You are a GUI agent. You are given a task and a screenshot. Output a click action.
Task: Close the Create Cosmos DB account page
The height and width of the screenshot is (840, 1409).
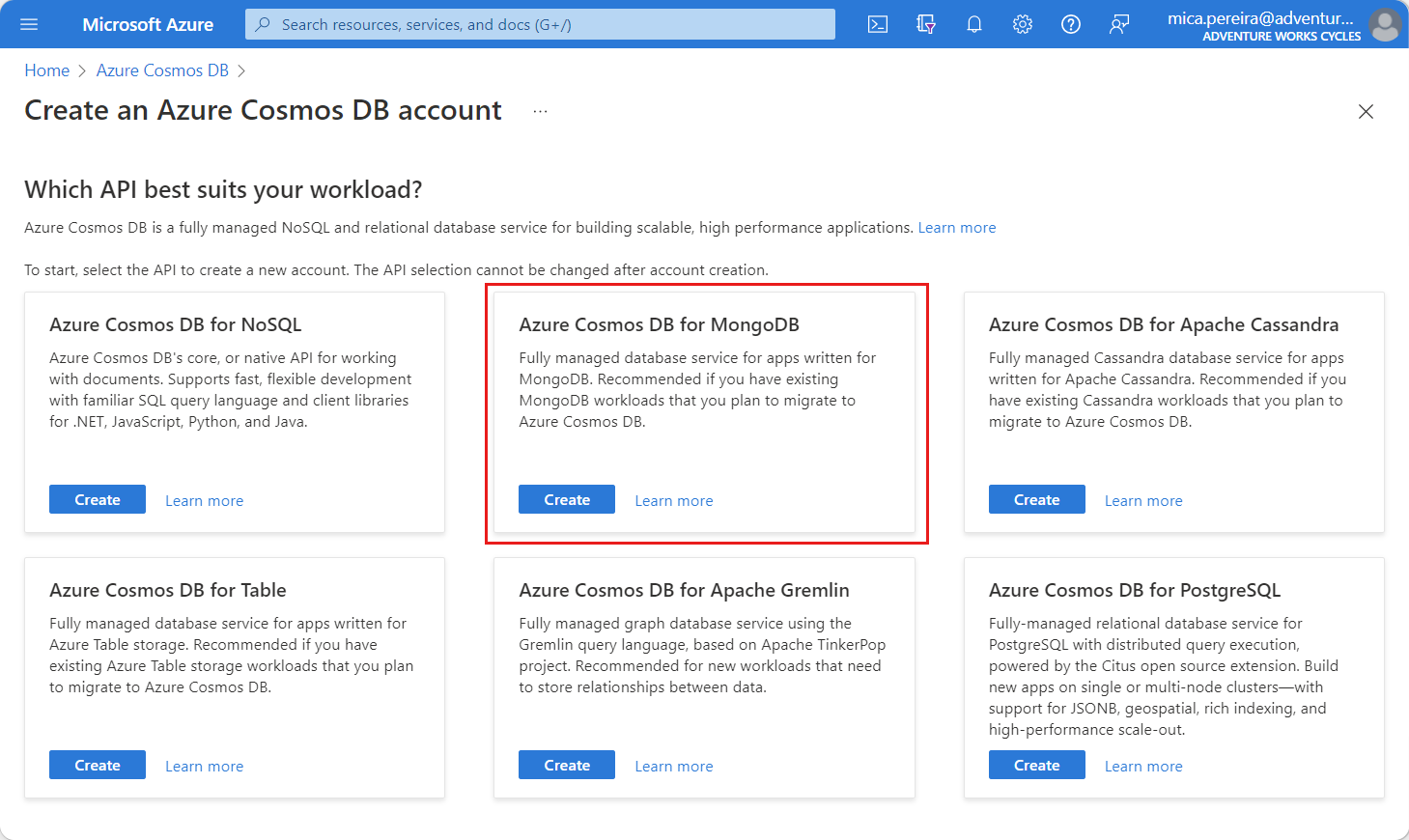(x=1366, y=111)
